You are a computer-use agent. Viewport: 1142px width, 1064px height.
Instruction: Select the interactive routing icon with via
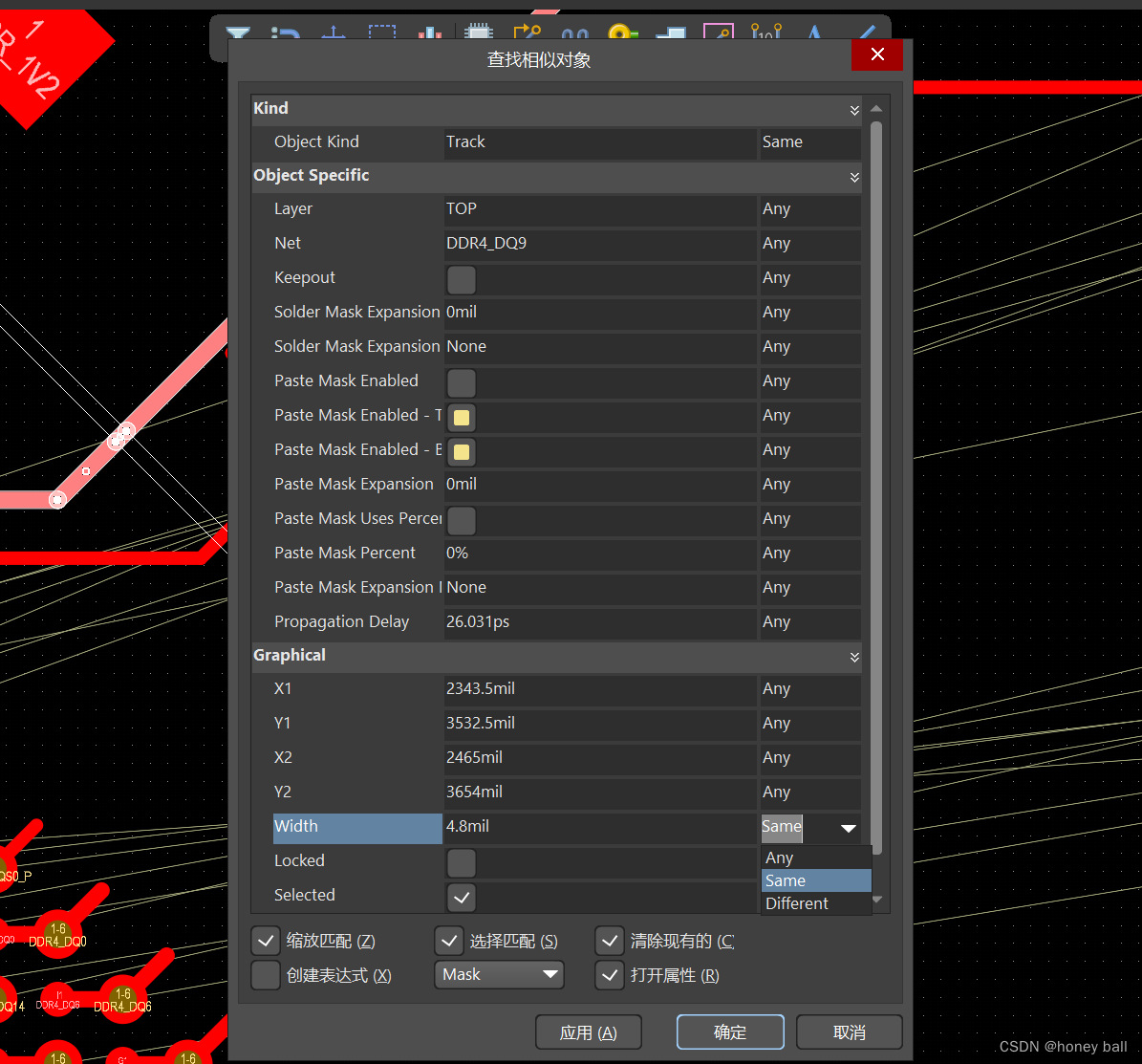click(528, 33)
